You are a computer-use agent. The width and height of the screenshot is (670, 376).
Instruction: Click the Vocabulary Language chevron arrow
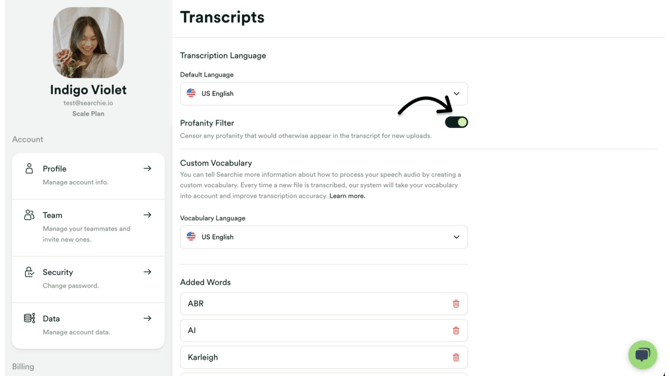coord(456,237)
